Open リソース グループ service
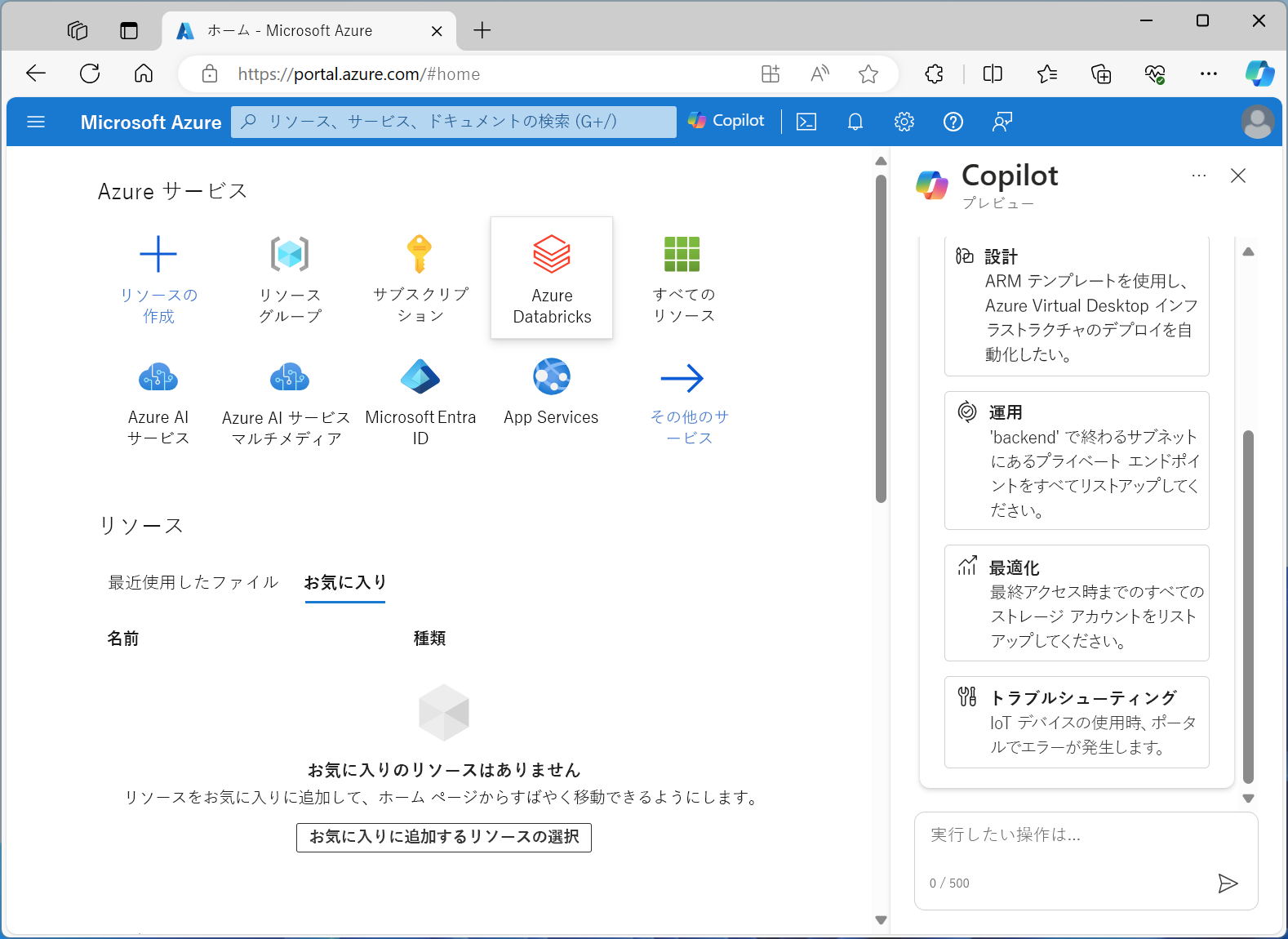 290,278
